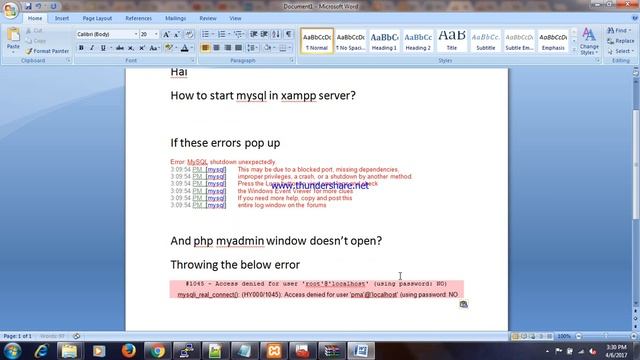
Task: Click the Paste clipboard icon
Action: tap(13, 35)
